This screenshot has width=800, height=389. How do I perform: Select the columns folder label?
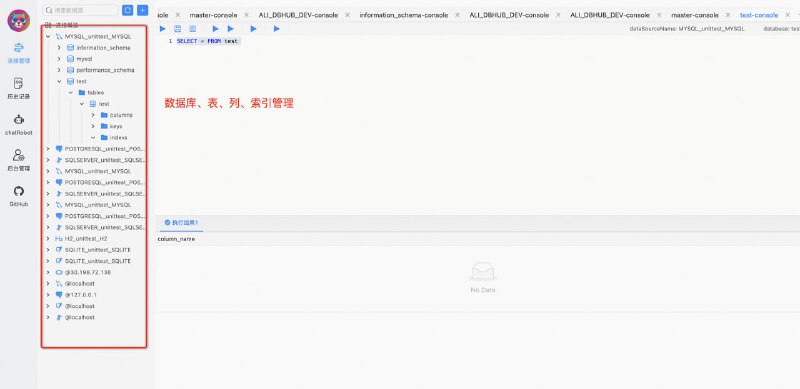coord(121,115)
